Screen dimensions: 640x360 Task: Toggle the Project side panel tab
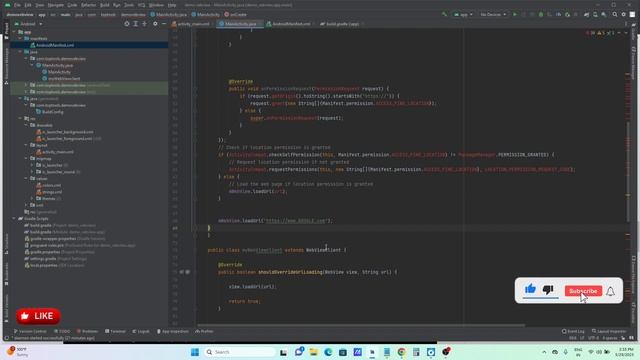coord(6,31)
